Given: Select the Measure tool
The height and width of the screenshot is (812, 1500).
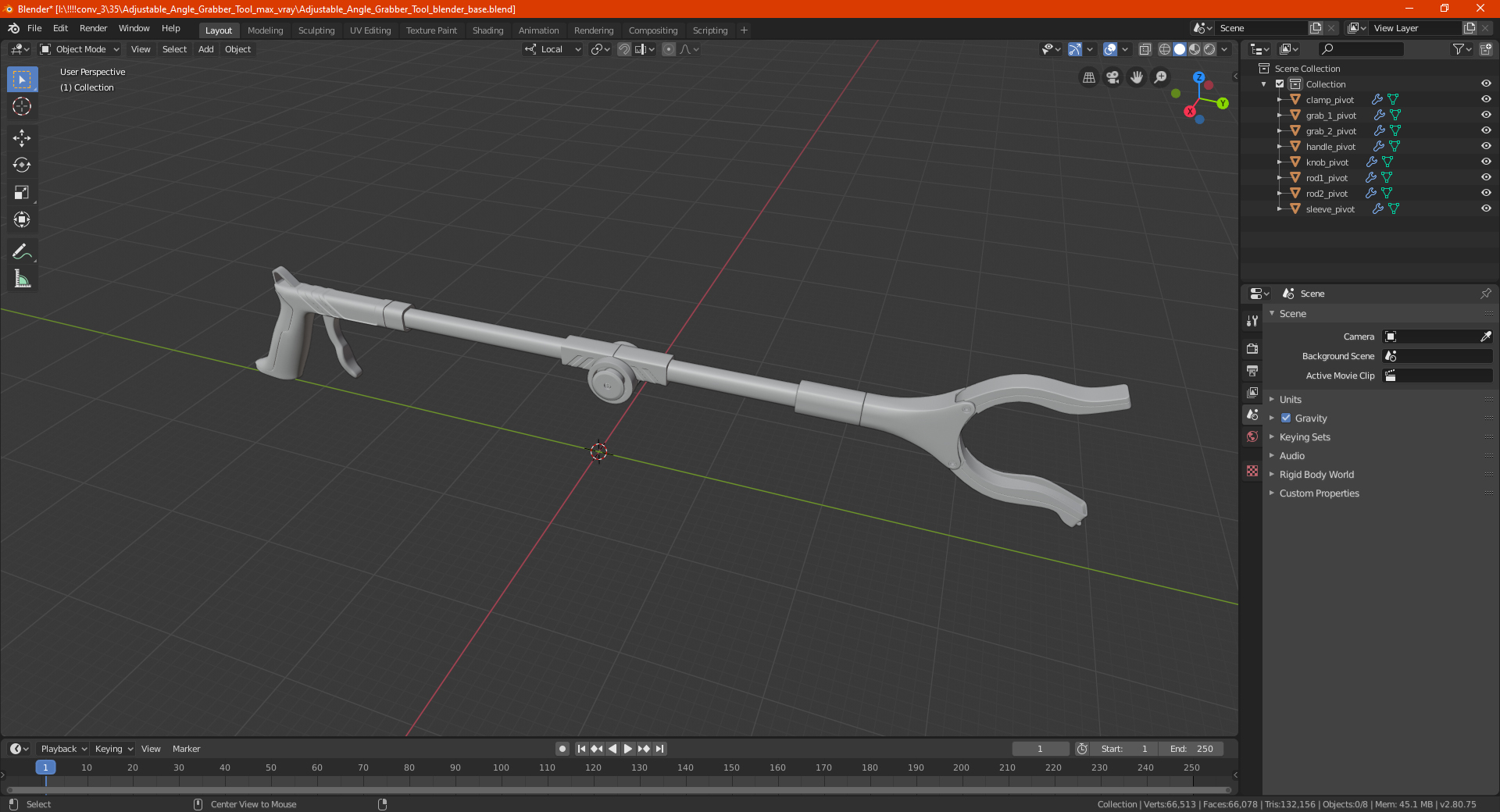Looking at the screenshot, I should (22, 279).
